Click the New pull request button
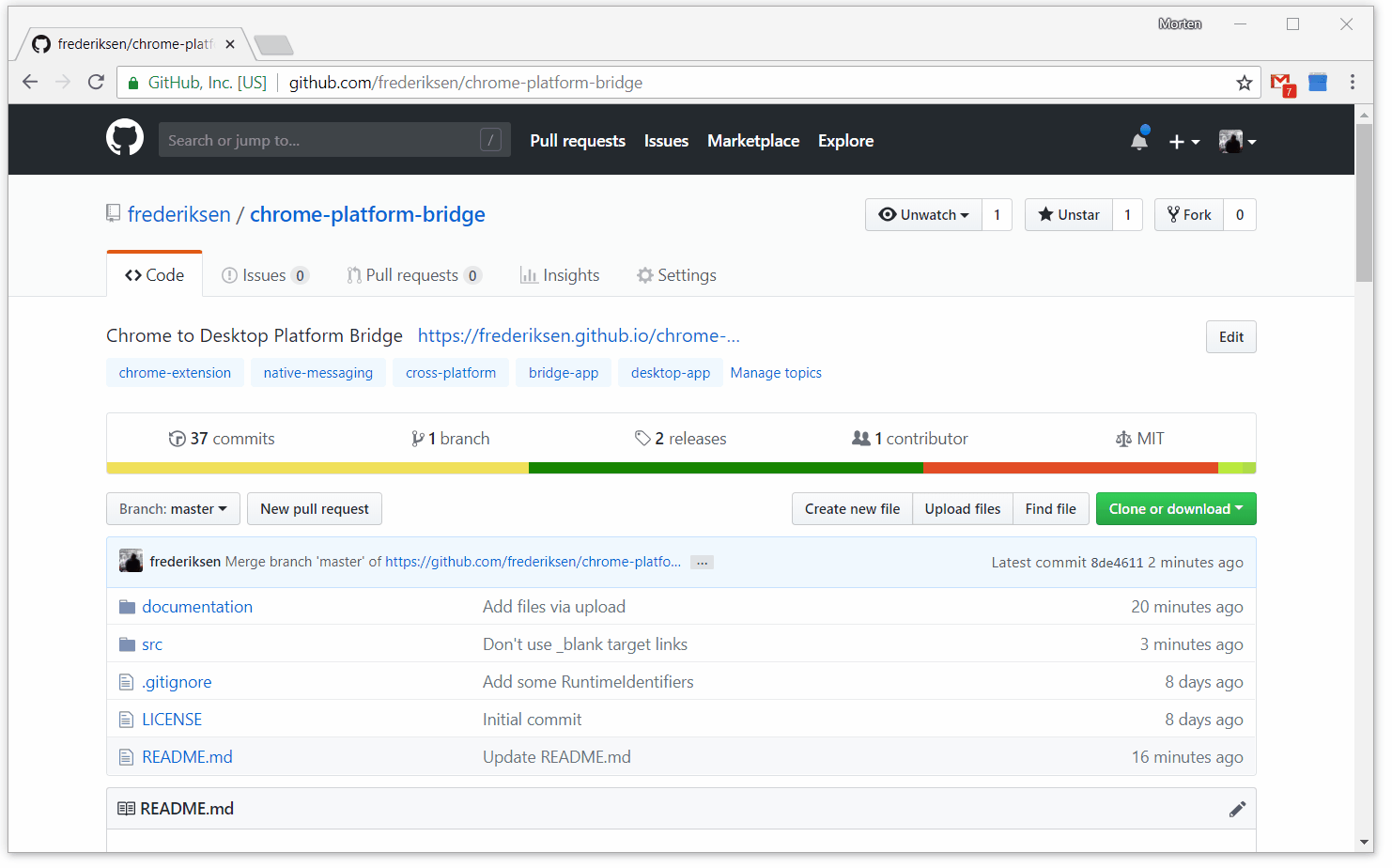This screenshot has width=1392, height=868. (x=315, y=509)
